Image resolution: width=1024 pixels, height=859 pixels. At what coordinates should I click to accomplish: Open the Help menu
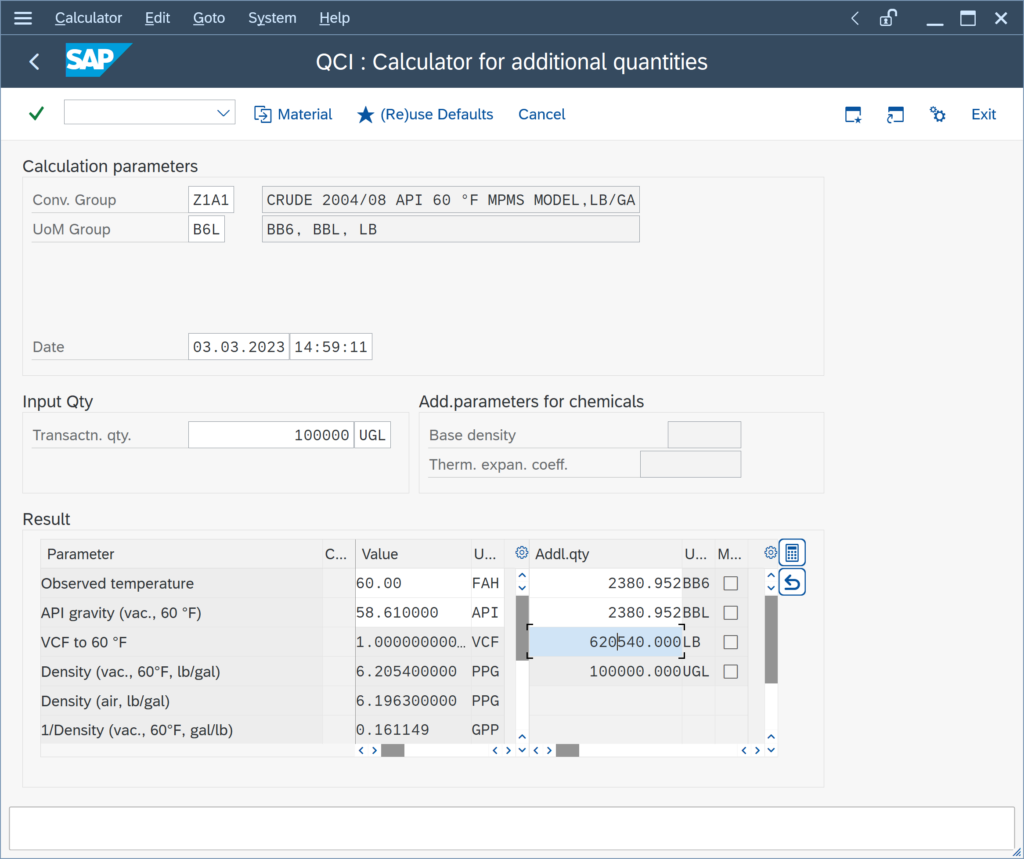[x=334, y=18]
